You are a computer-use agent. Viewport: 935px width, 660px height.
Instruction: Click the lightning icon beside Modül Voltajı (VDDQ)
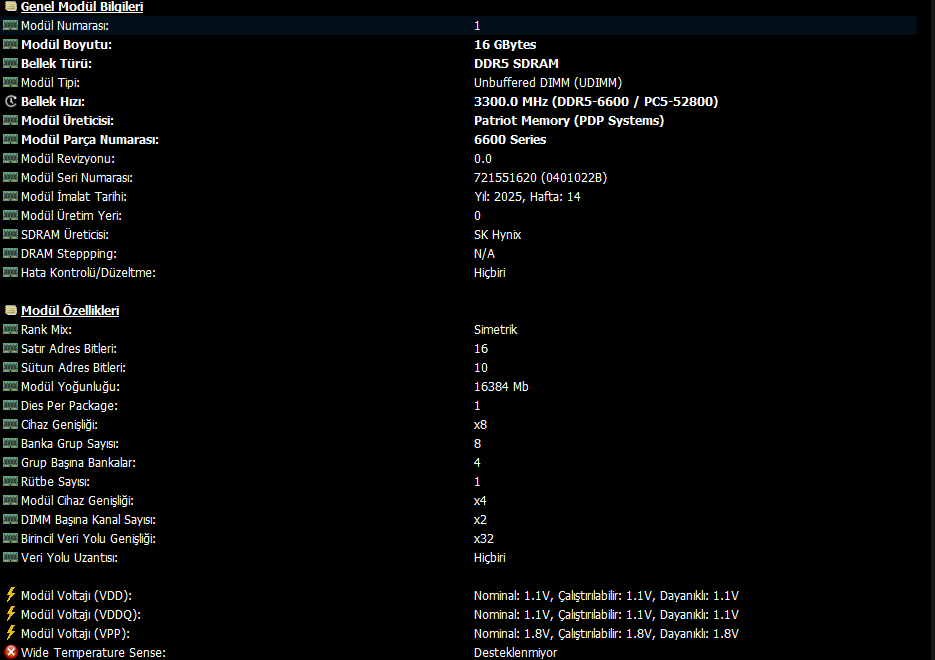coord(10,613)
